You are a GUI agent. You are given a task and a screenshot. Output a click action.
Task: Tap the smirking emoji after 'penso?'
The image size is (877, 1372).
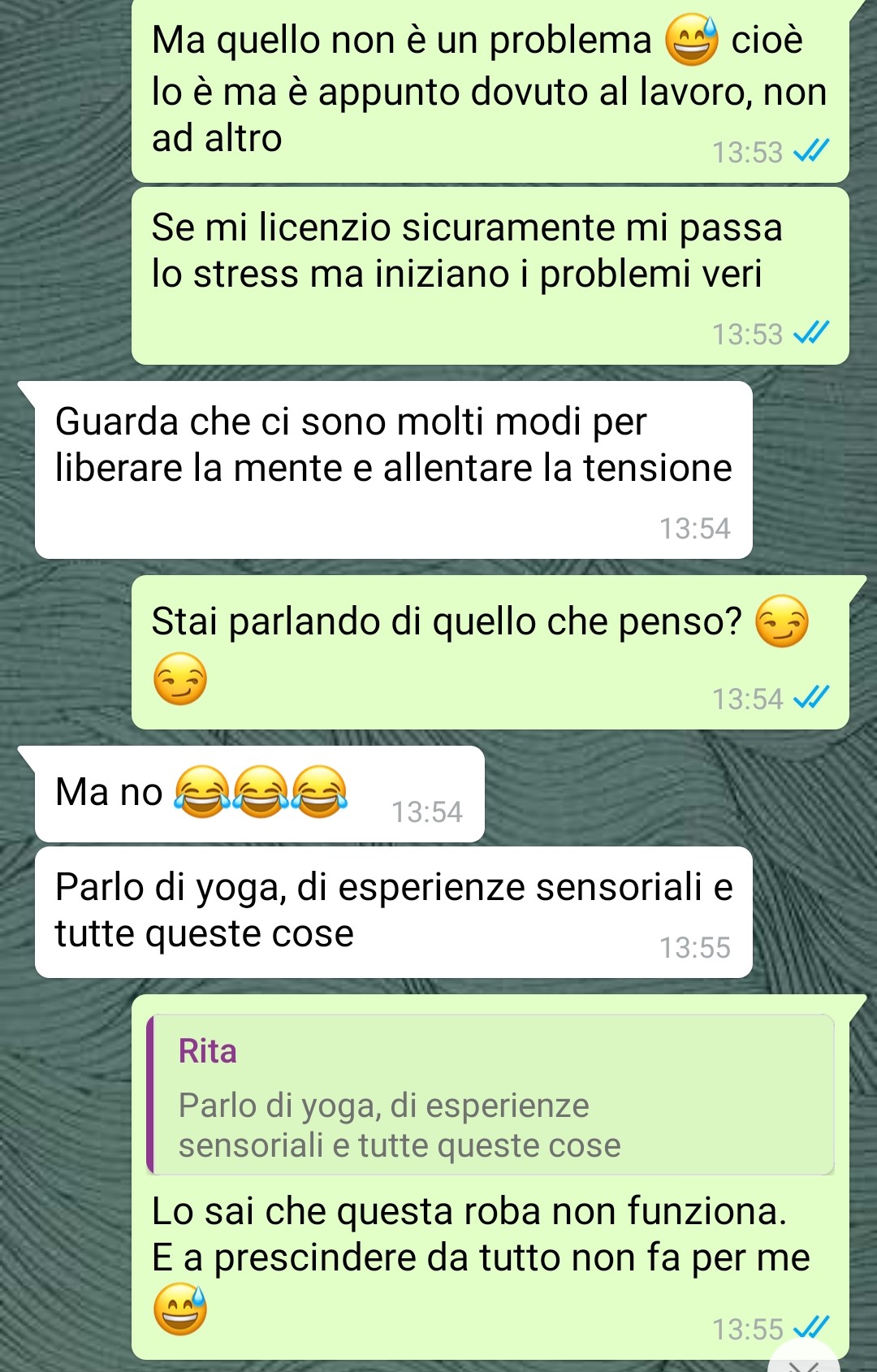pyautogui.click(x=782, y=621)
